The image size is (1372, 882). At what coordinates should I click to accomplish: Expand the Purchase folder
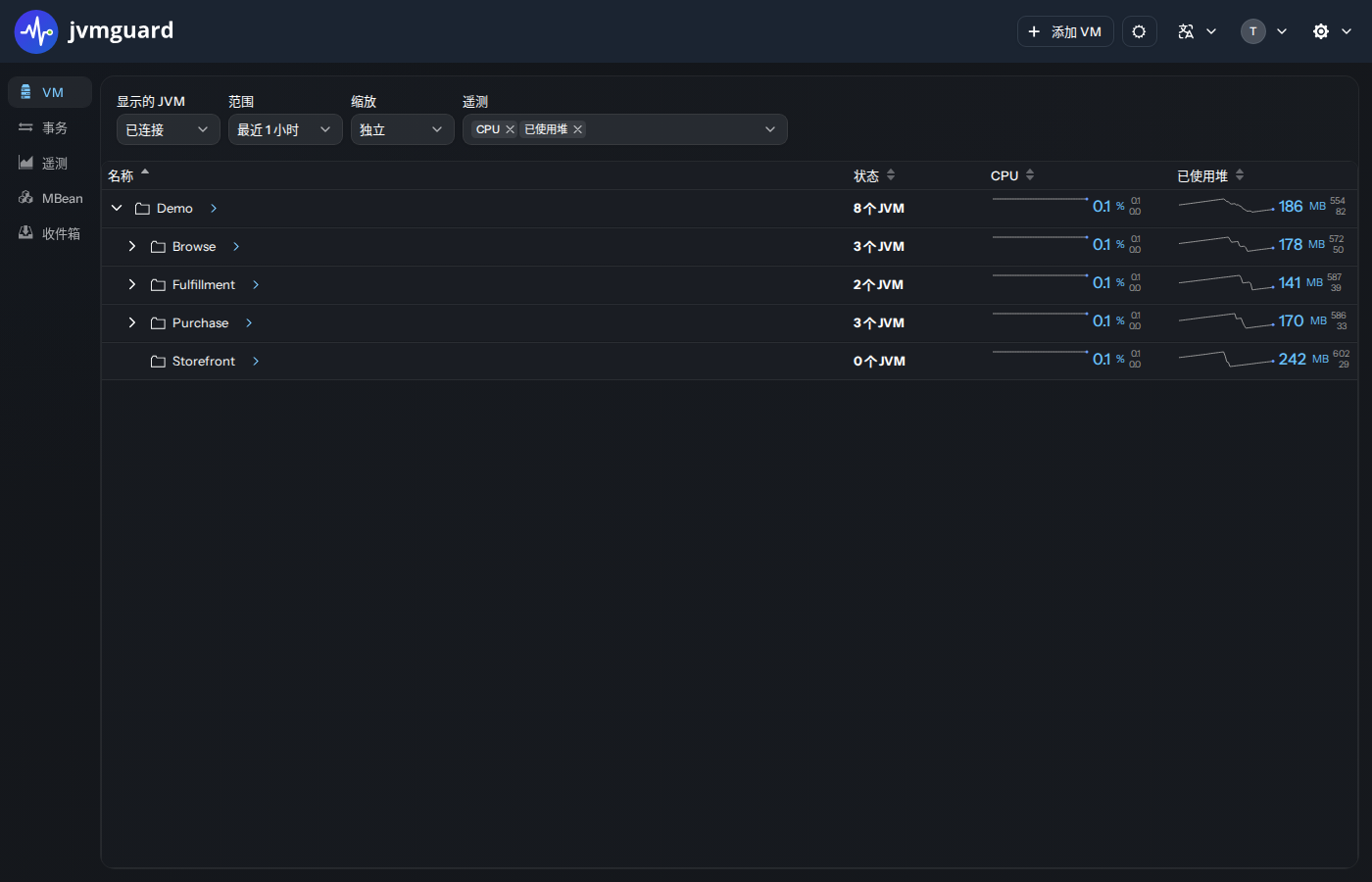132,322
